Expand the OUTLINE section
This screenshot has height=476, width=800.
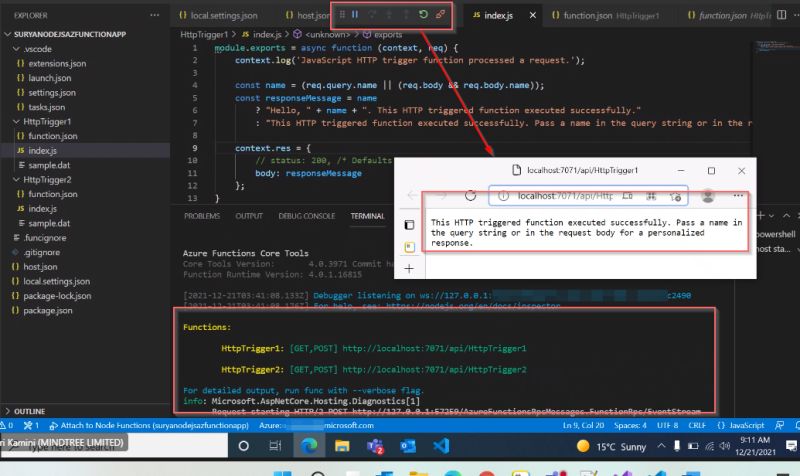coord(30,411)
